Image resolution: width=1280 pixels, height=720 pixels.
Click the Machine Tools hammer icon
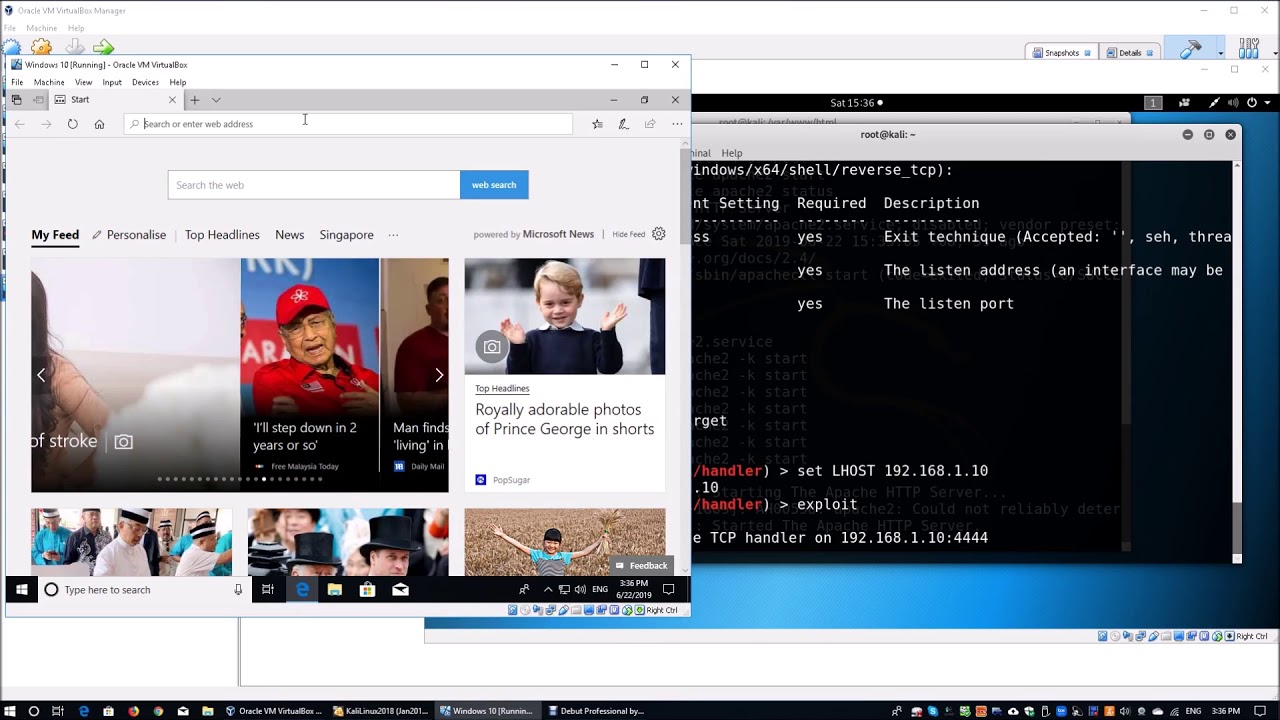point(1190,49)
